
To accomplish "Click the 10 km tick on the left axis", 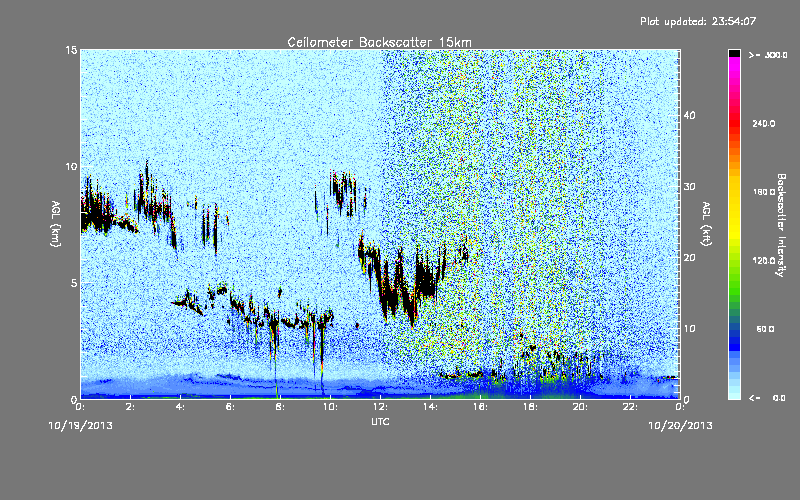I will pyautogui.click(x=71, y=166).
